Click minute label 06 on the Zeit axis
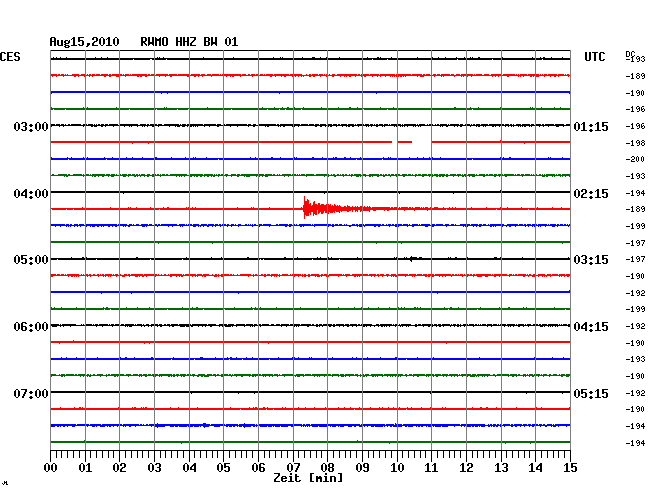Viewport: 650px width, 494px height. 258,468
